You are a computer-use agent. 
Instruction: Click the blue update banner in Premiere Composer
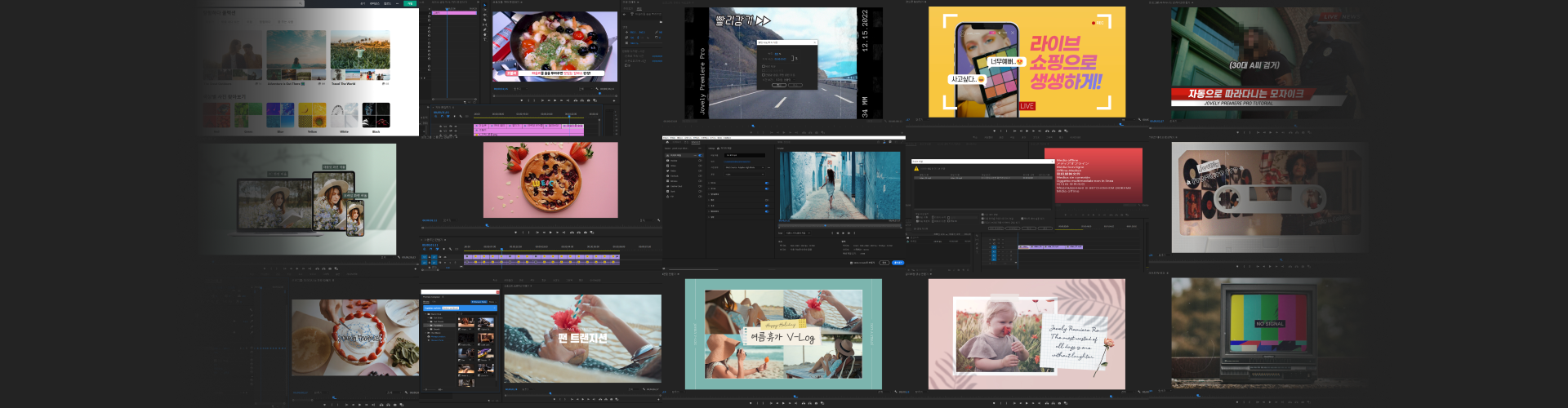pyautogui.click(x=460, y=308)
